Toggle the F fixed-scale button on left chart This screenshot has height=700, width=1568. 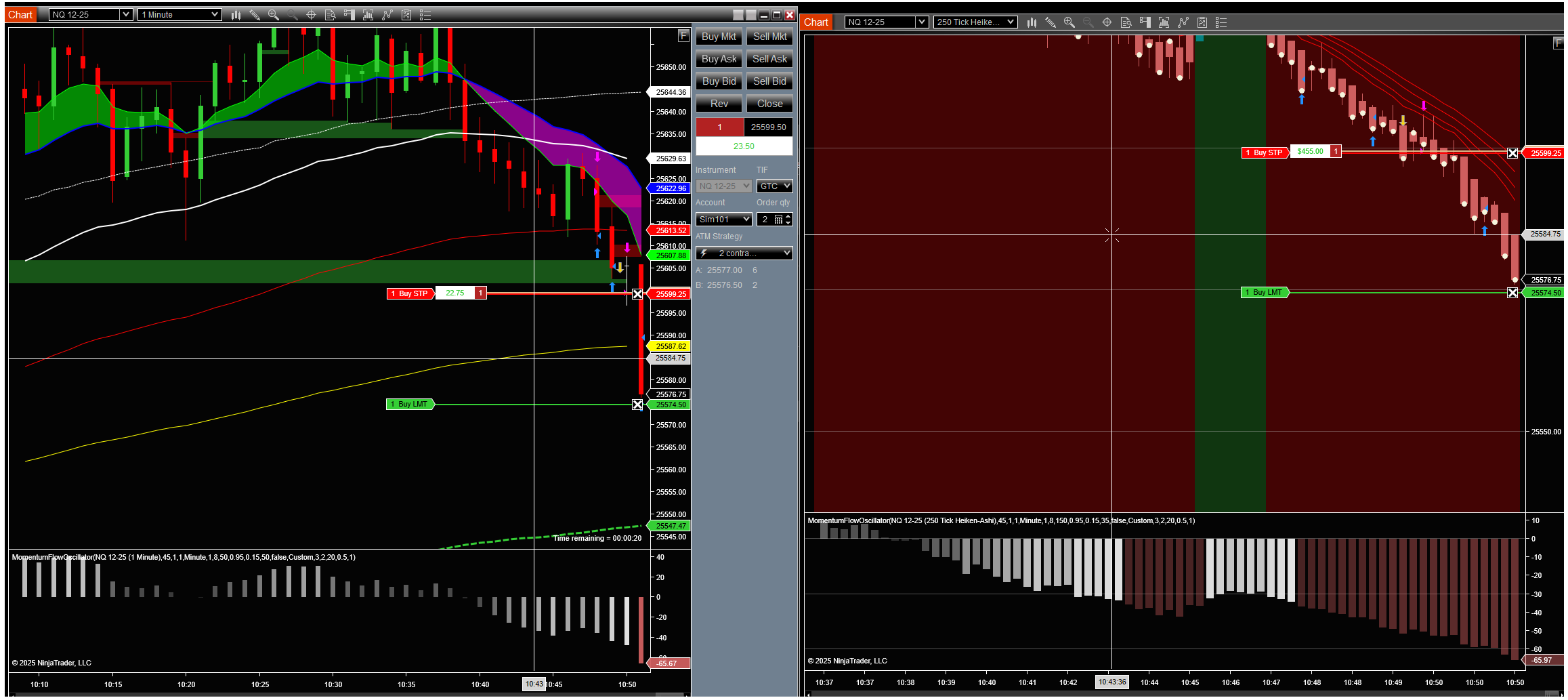pyautogui.click(x=683, y=36)
